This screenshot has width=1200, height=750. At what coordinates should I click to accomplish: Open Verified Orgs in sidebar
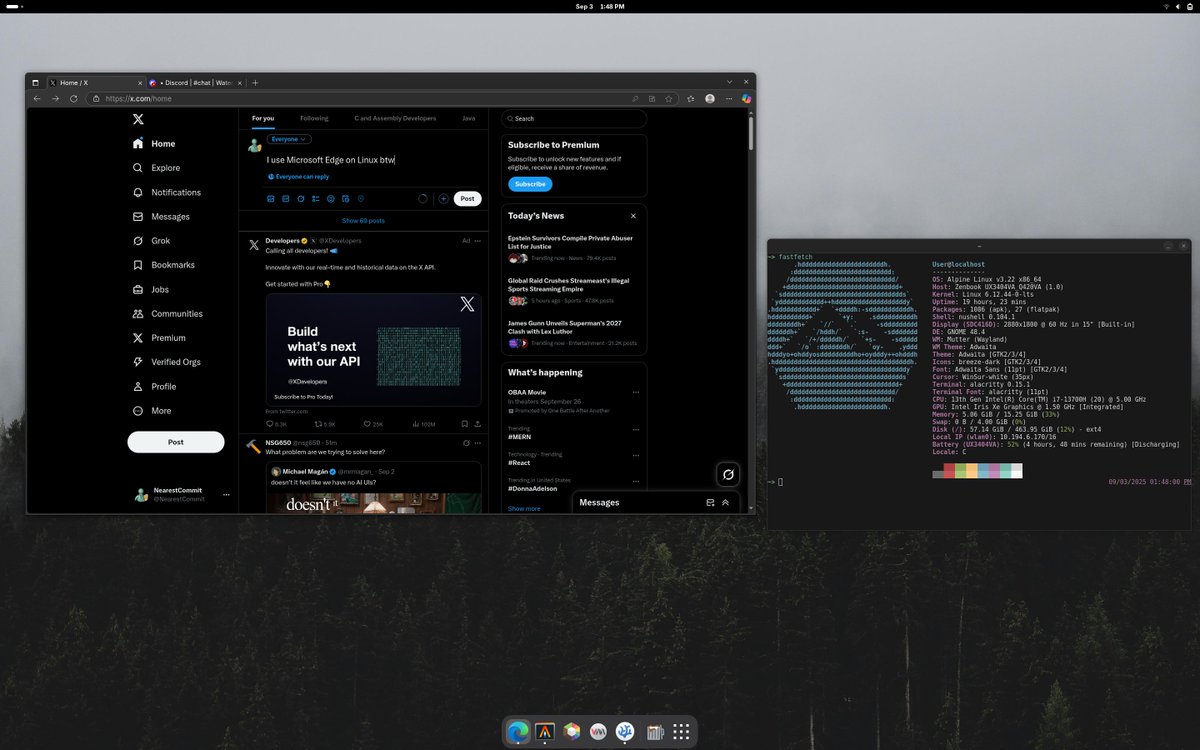pyautogui.click(x=166, y=362)
